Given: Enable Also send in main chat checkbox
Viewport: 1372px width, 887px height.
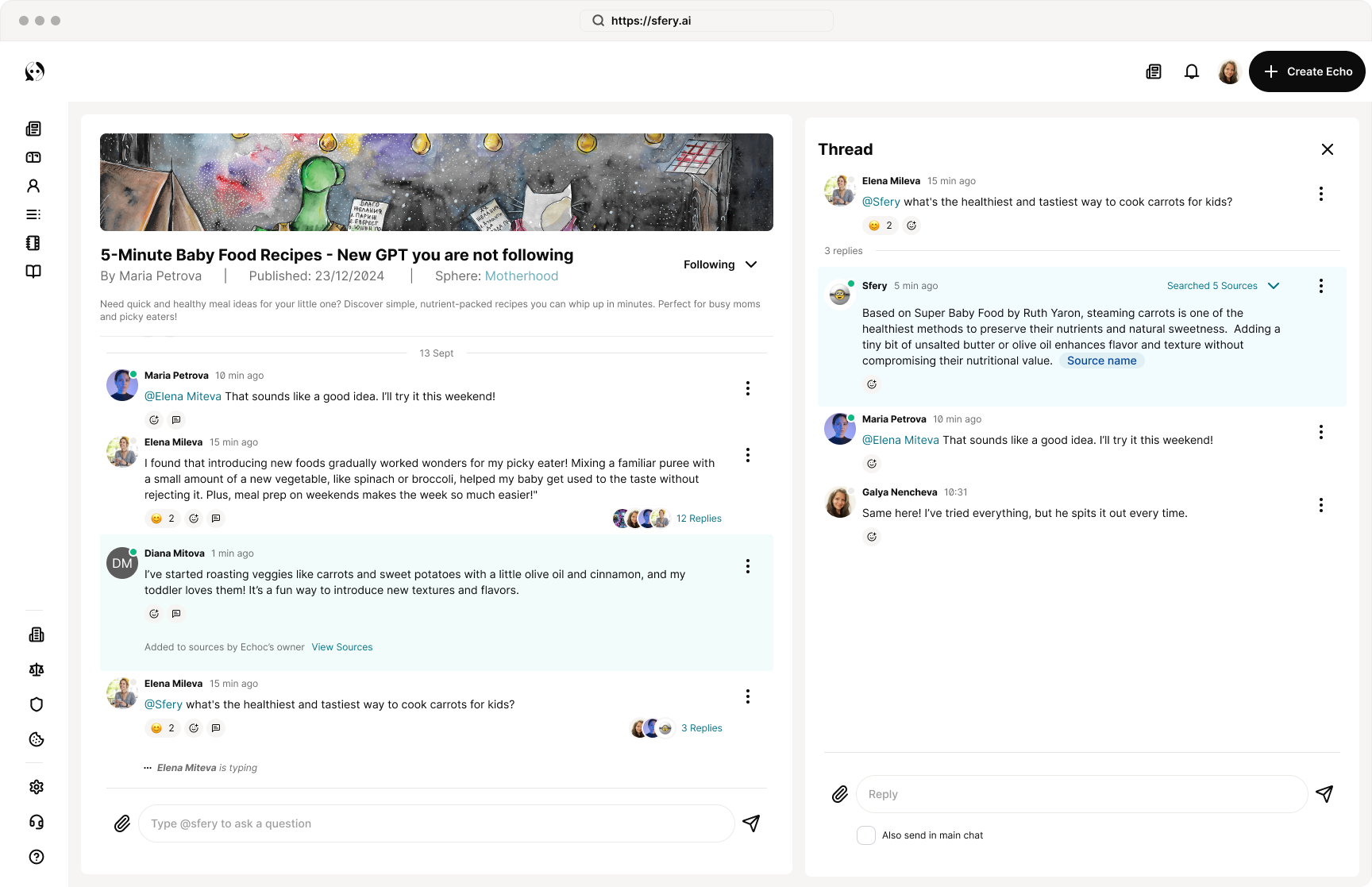Looking at the screenshot, I should click(866, 835).
